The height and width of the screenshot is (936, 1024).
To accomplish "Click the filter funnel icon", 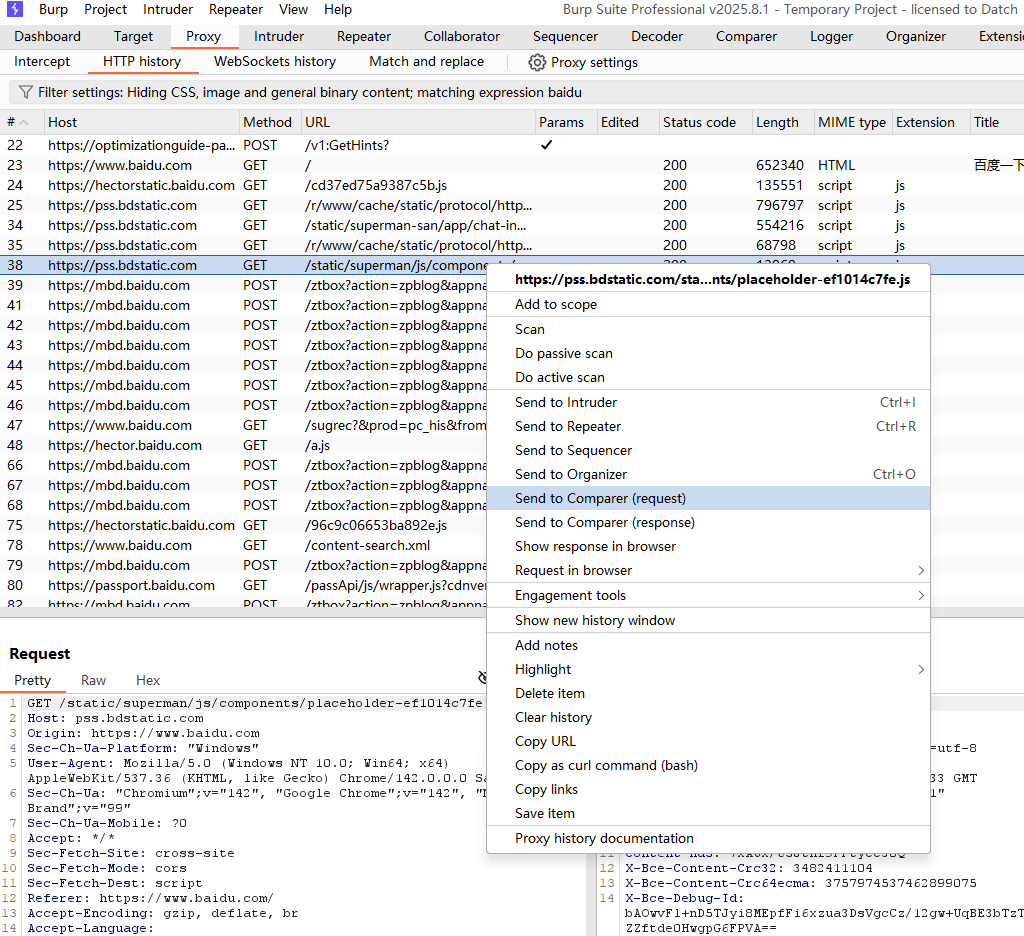I will pyautogui.click(x=25, y=92).
